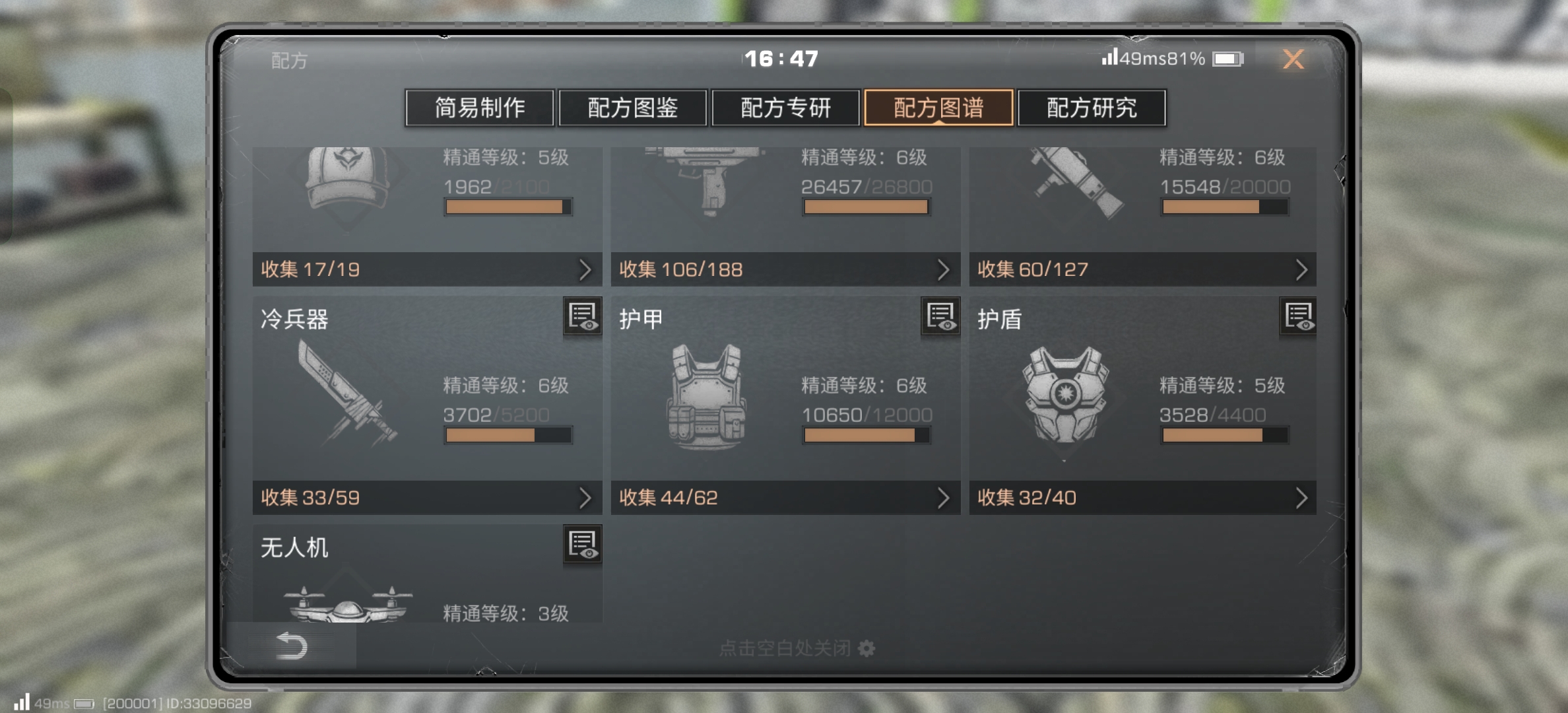Close the recipe panel with orange X
Viewport: 1568px width, 713px height.
pyautogui.click(x=1293, y=59)
